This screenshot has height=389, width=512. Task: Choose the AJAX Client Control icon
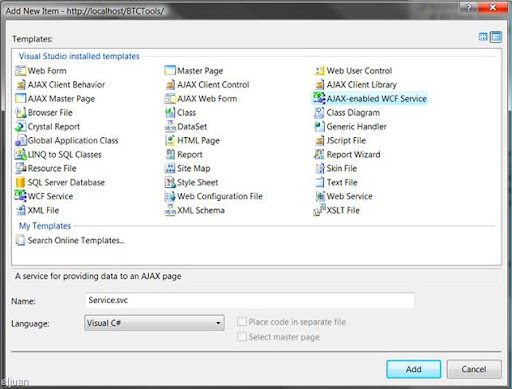click(170, 85)
